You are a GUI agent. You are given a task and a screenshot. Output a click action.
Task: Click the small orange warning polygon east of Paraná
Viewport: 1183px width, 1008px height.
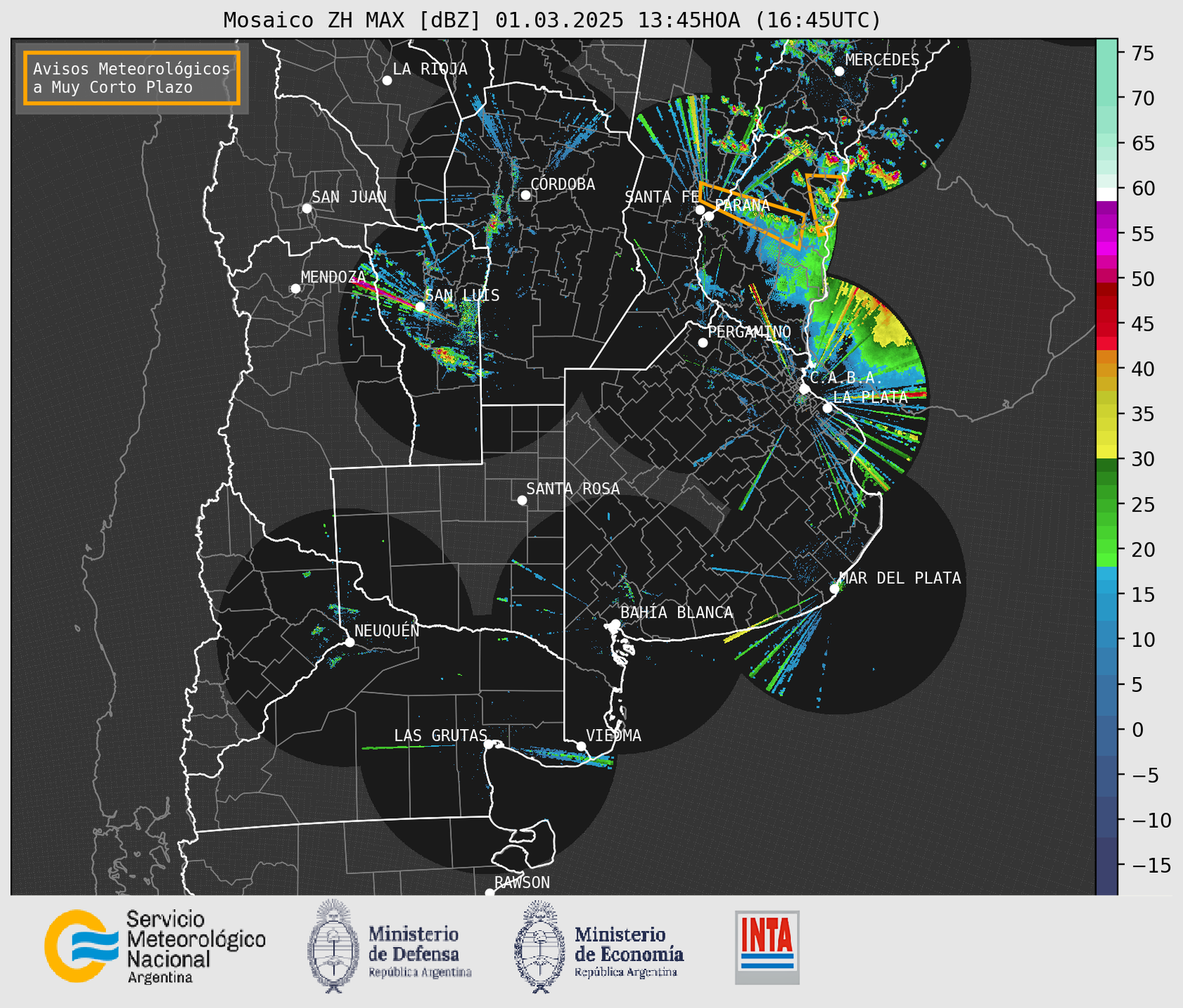825,204
